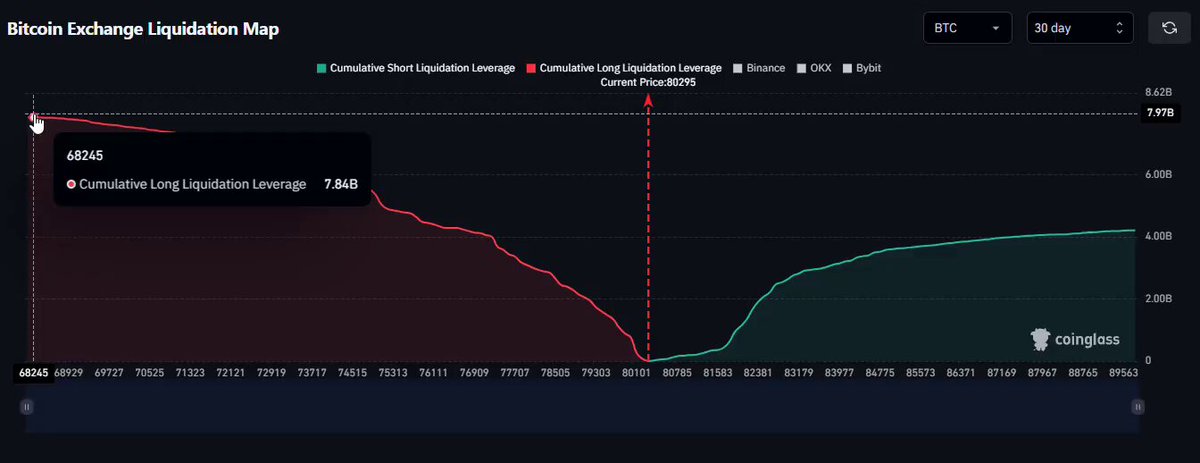This screenshot has height=463, width=1200.
Task: Click the zoom range scrollbar track
Action: click(582, 407)
